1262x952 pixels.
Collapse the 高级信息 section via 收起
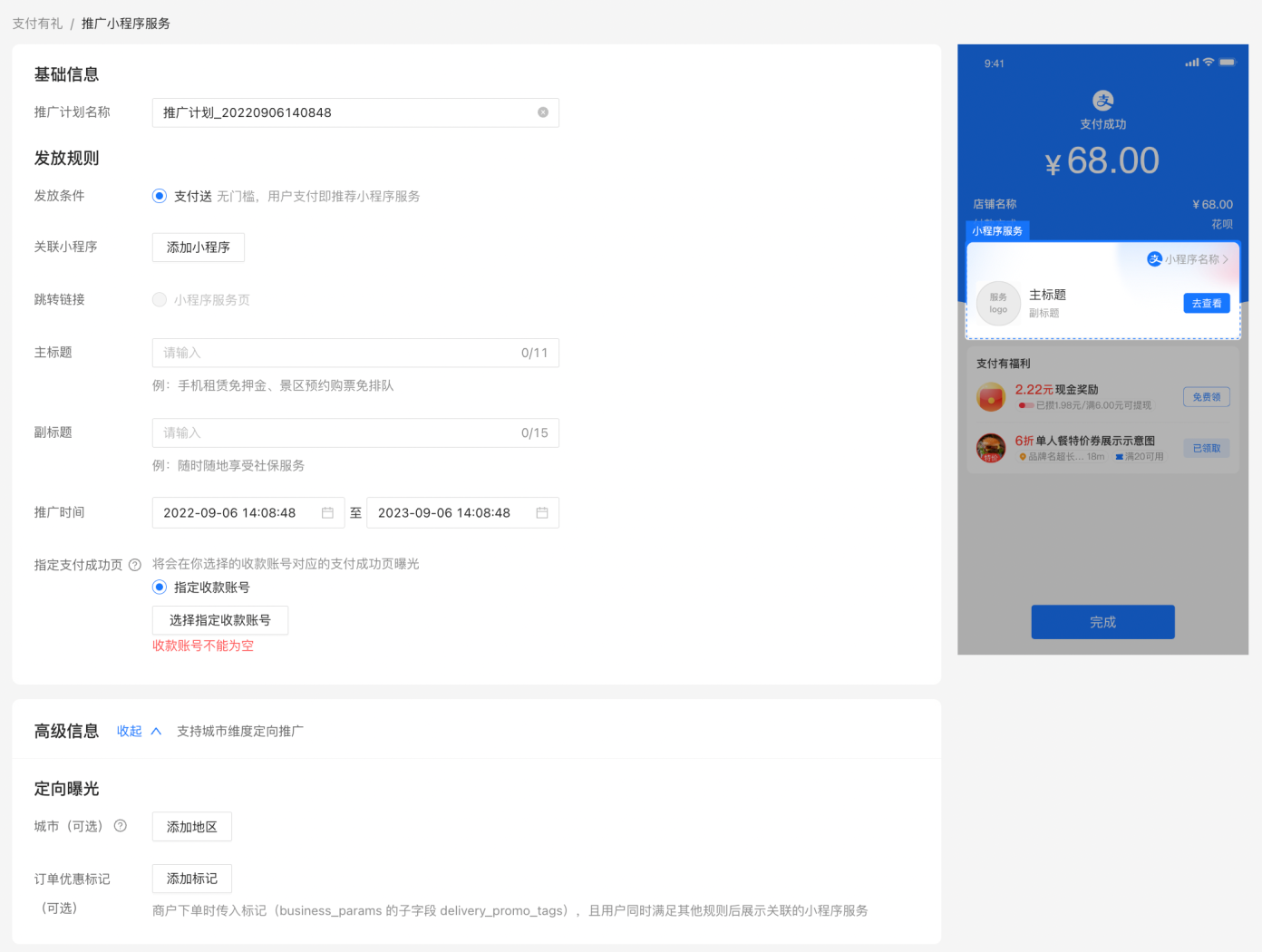[x=139, y=731]
